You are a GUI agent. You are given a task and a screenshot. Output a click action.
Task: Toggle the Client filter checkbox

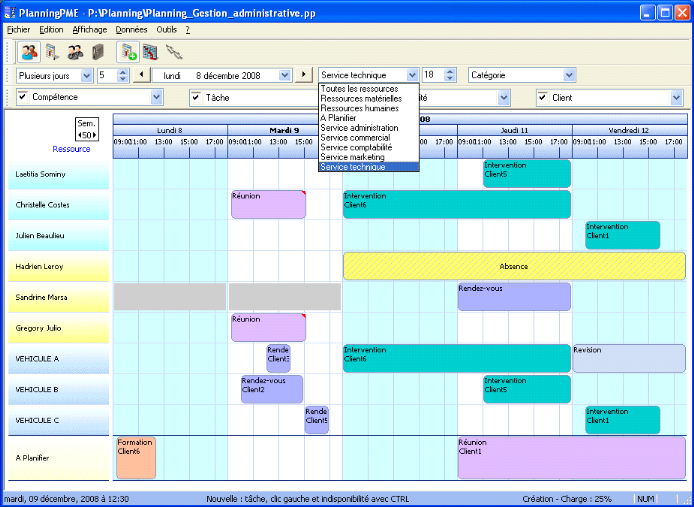(x=543, y=97)
